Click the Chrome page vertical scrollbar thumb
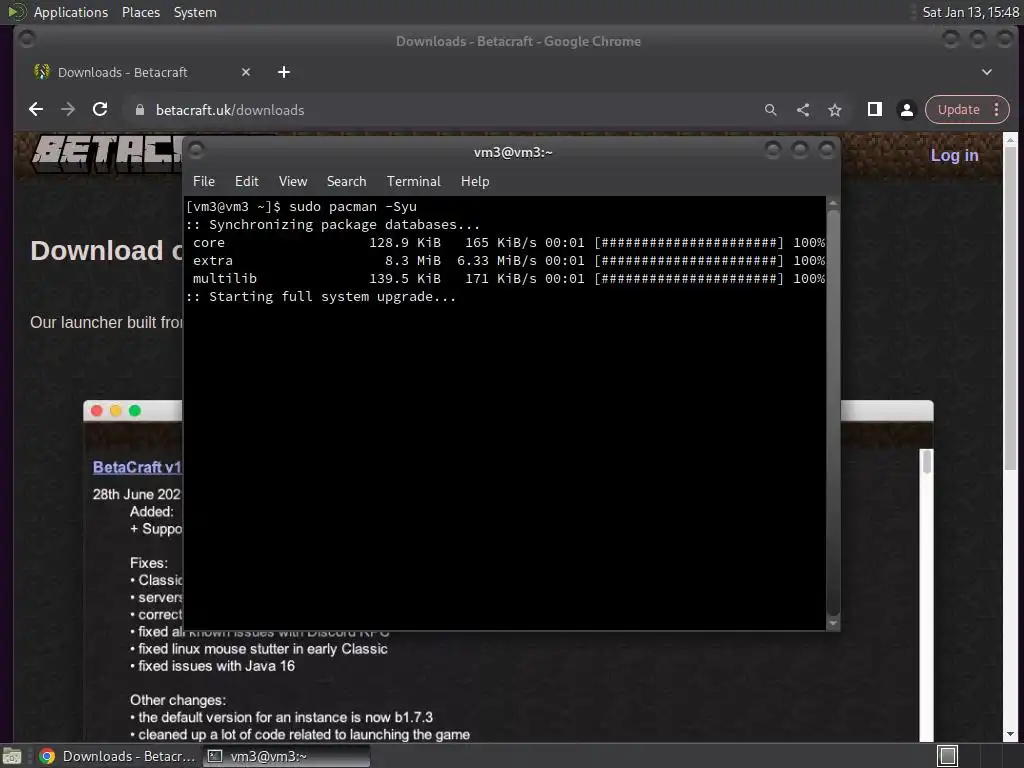The image size is (1024, 768). [1010, 307]
